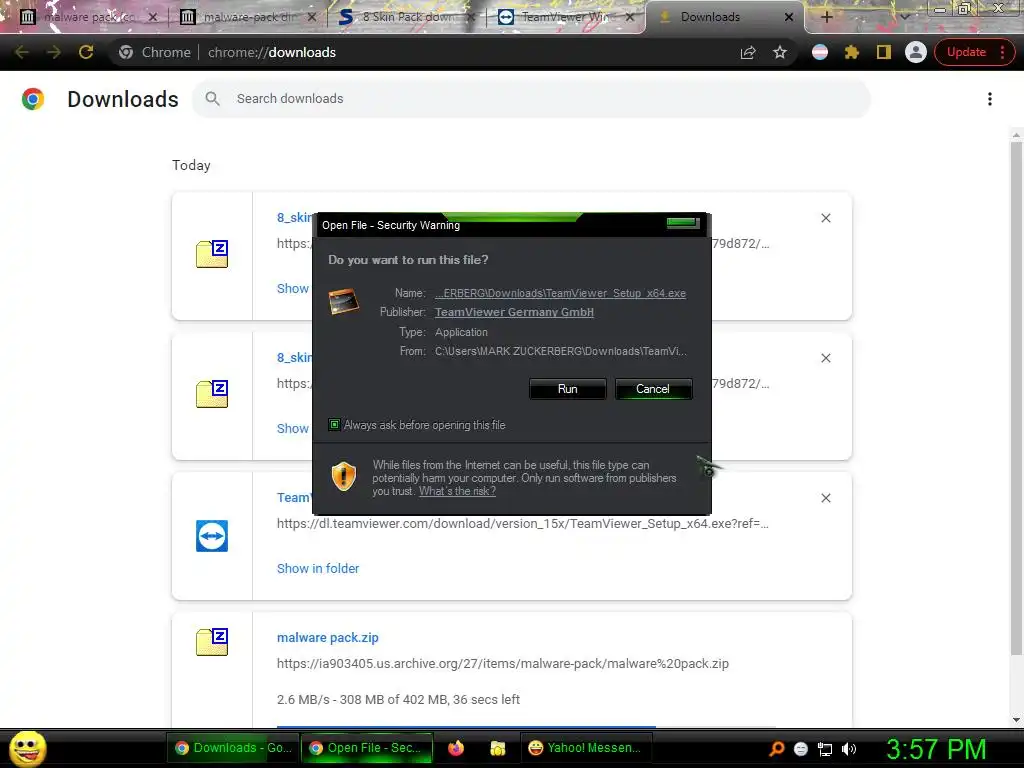Image resolution: width=1024 pixels, height=768 pixels.
Task: Close the Downloads tab
Action: (x=788, y=17)
